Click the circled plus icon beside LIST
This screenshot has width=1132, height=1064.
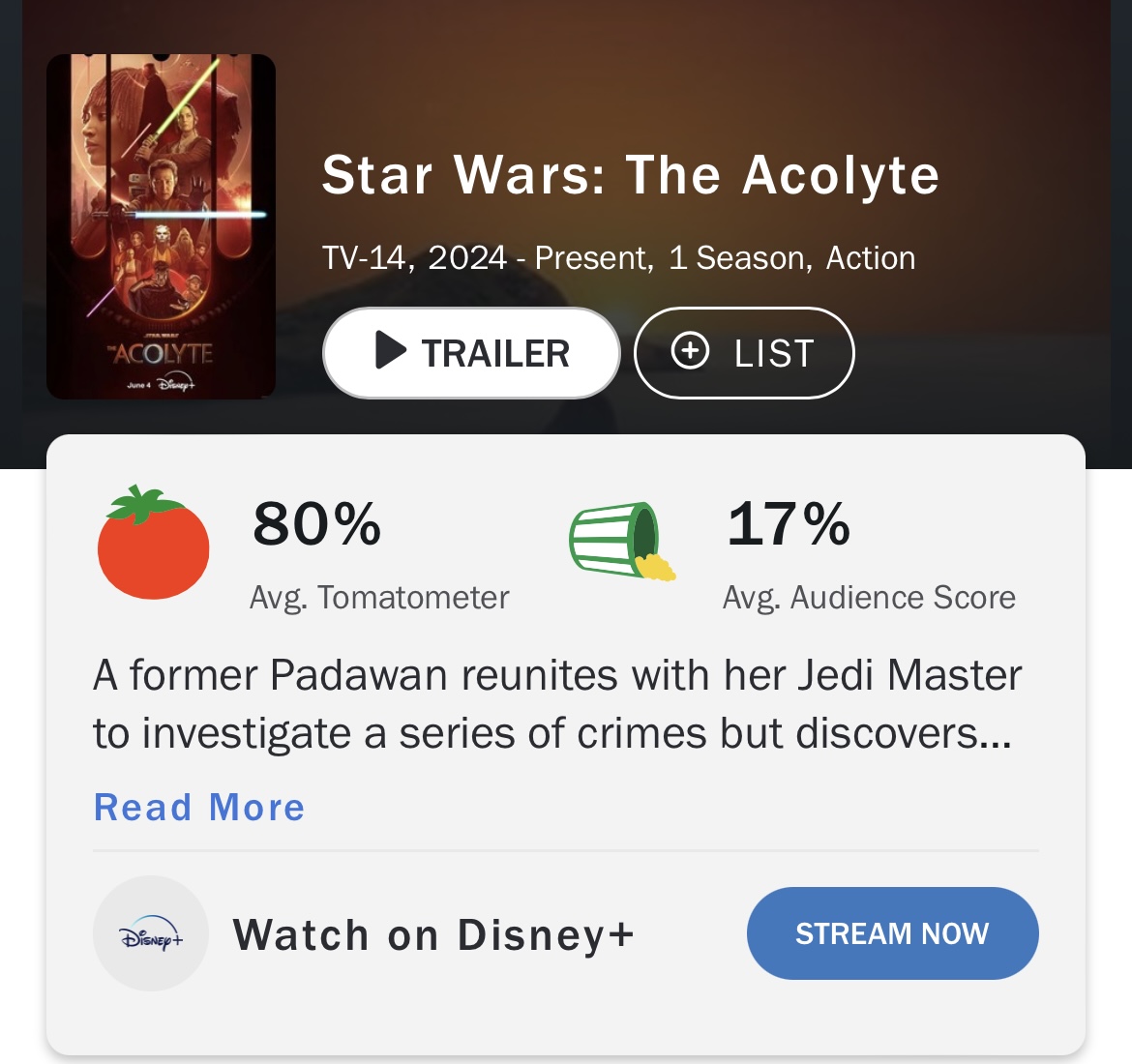point(690,351)
